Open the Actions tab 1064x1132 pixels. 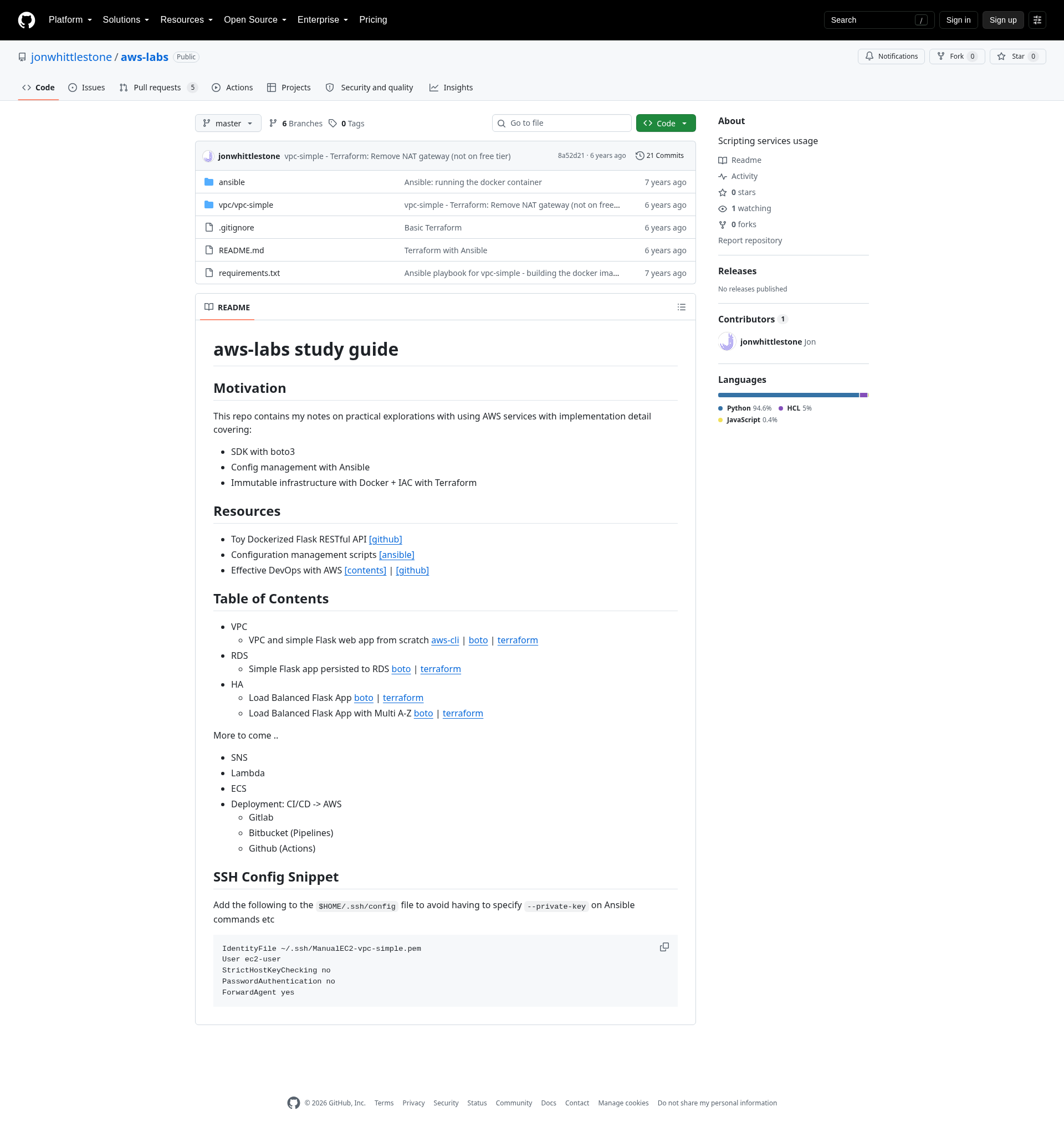point(232,88)
